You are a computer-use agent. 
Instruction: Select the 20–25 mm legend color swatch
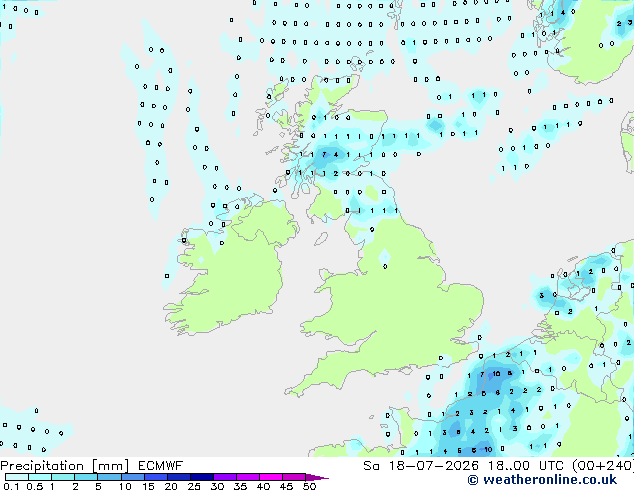tap(179, 477)
